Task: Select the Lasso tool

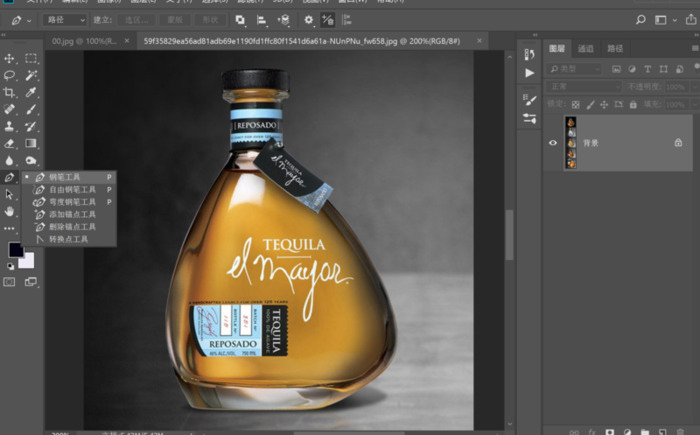Action: tap(10, 75)
